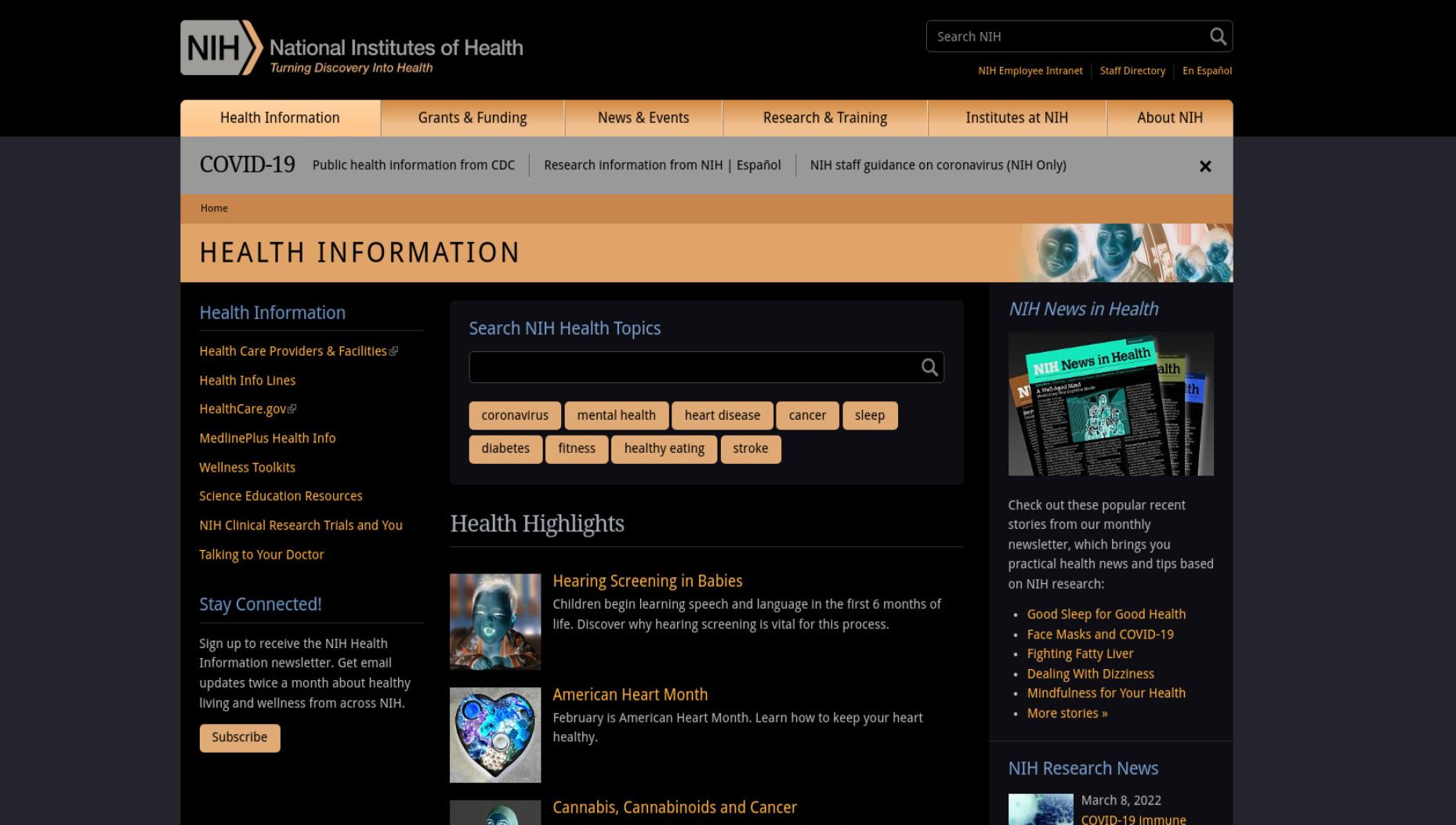Open Cannabis, Cannabinoids and Cancer article
Image resolution: width=1456 pixels, height=825 pixels.
click(675, 808)
